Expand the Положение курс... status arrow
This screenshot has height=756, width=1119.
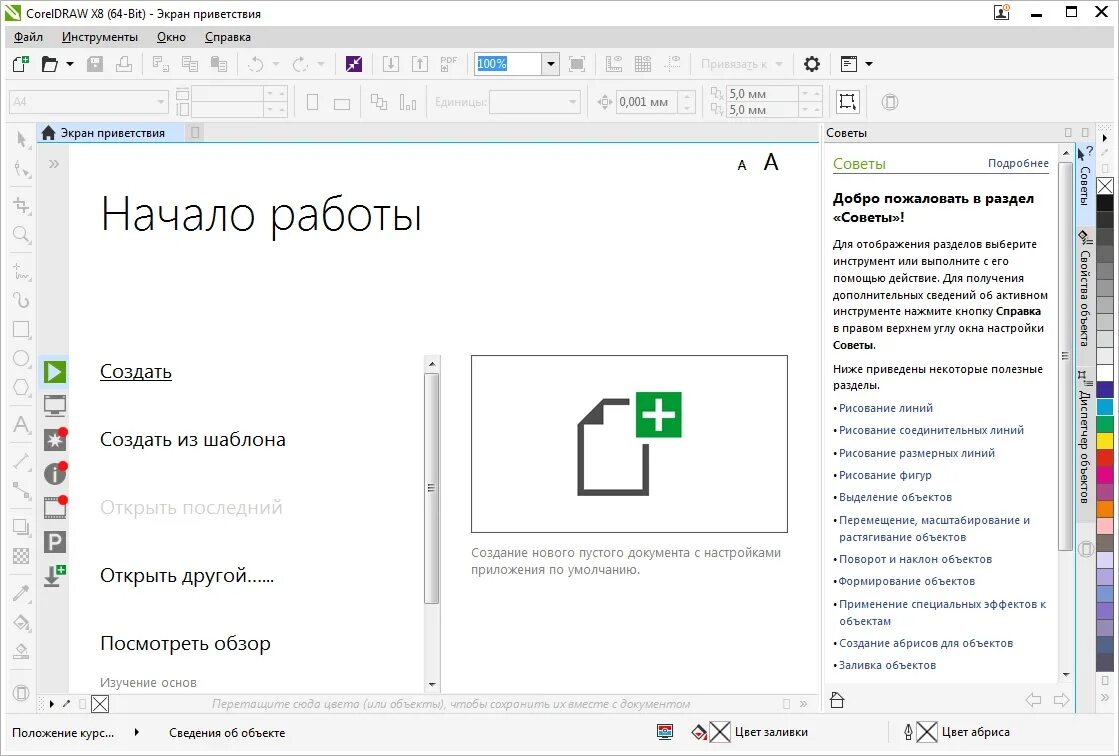click(136, 732)
